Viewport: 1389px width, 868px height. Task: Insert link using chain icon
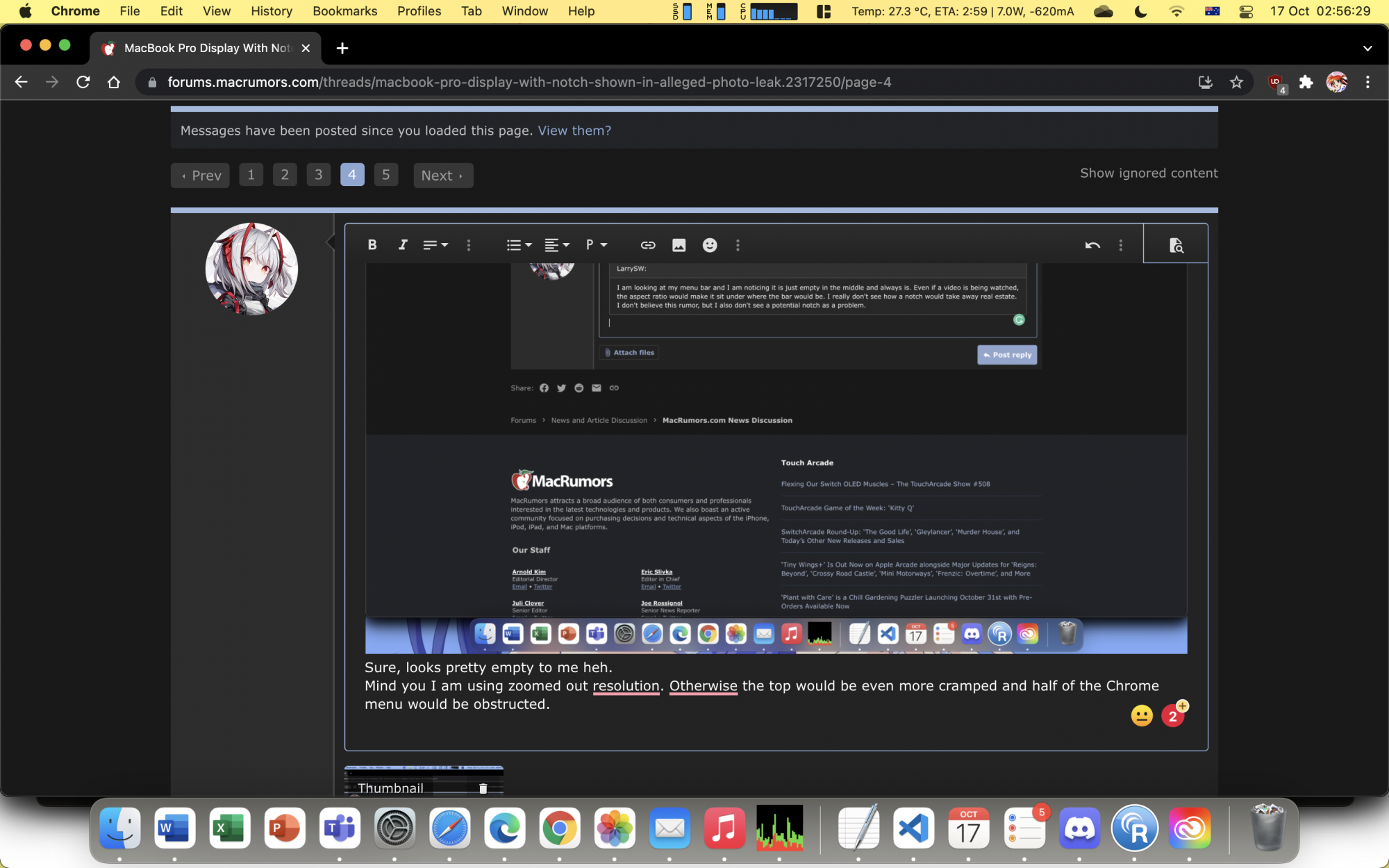click(647, 244)
